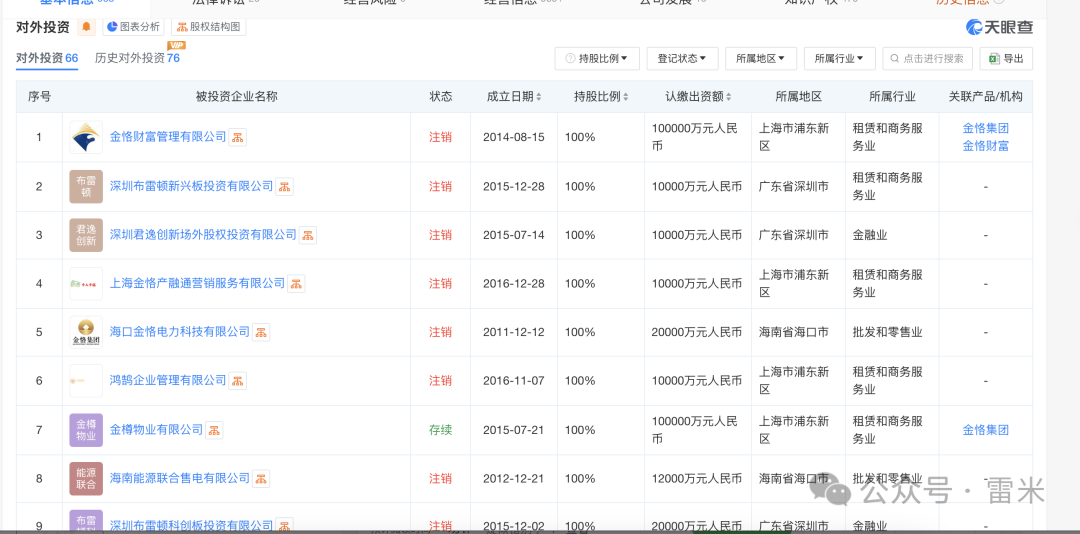This screenshot has width=1080, height=534.
Task: Click equity structure icon beside 上海金恪产融通营销服务有限公司
Action: point(296,283)
